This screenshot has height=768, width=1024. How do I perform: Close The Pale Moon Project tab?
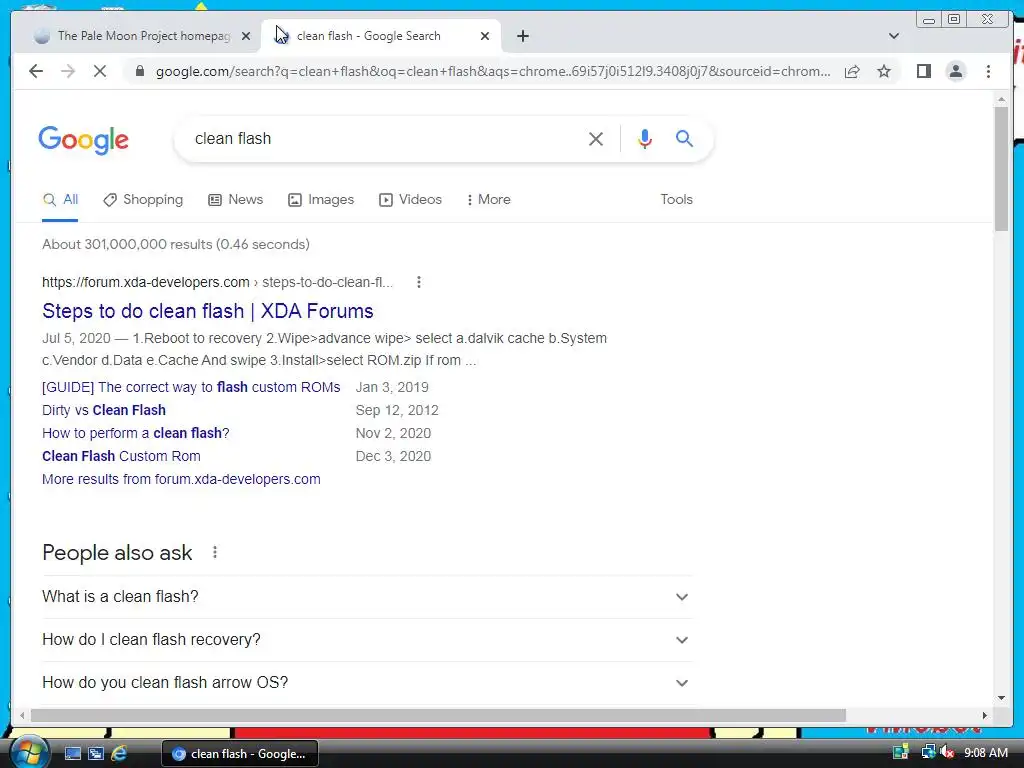[x=246, y=36]
